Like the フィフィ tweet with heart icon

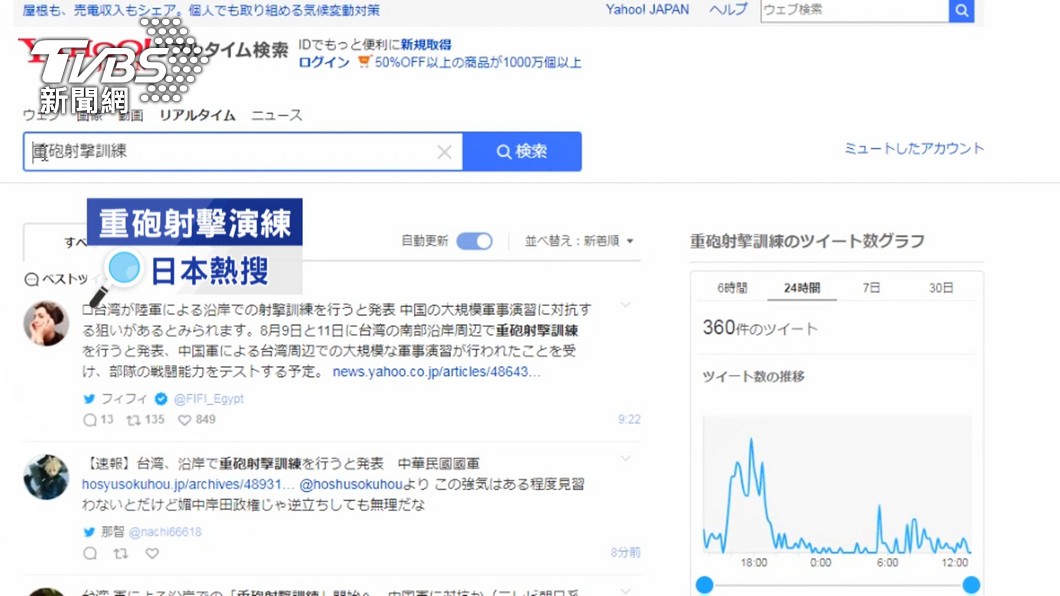[185, 420]
